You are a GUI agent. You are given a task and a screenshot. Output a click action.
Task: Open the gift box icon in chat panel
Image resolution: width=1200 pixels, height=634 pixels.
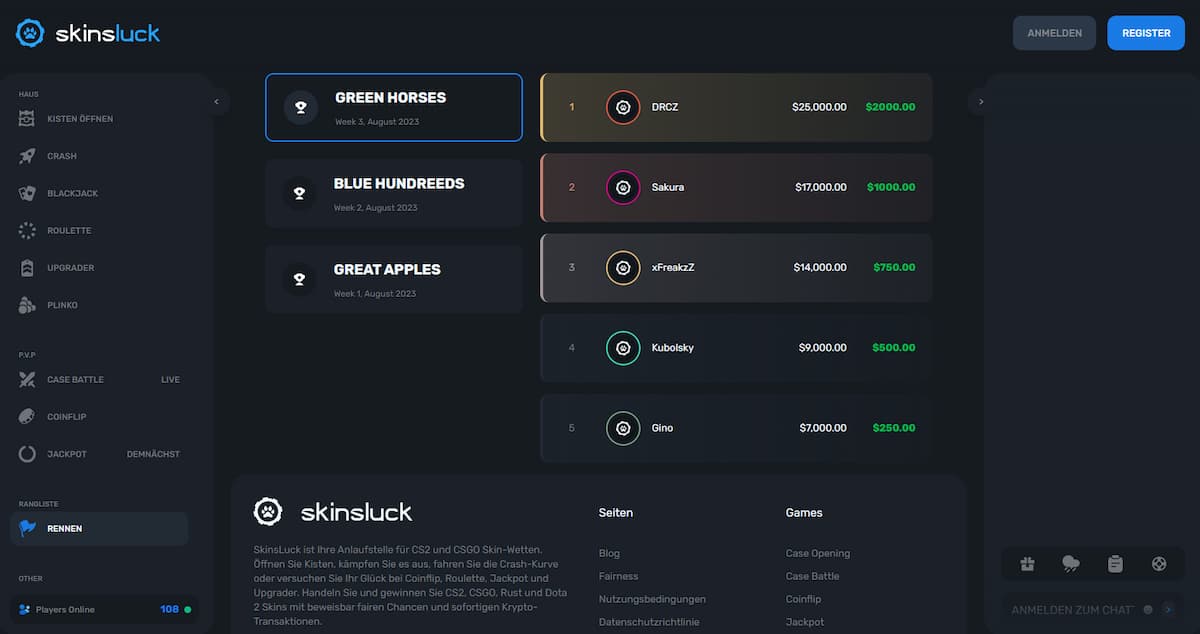1027,564
